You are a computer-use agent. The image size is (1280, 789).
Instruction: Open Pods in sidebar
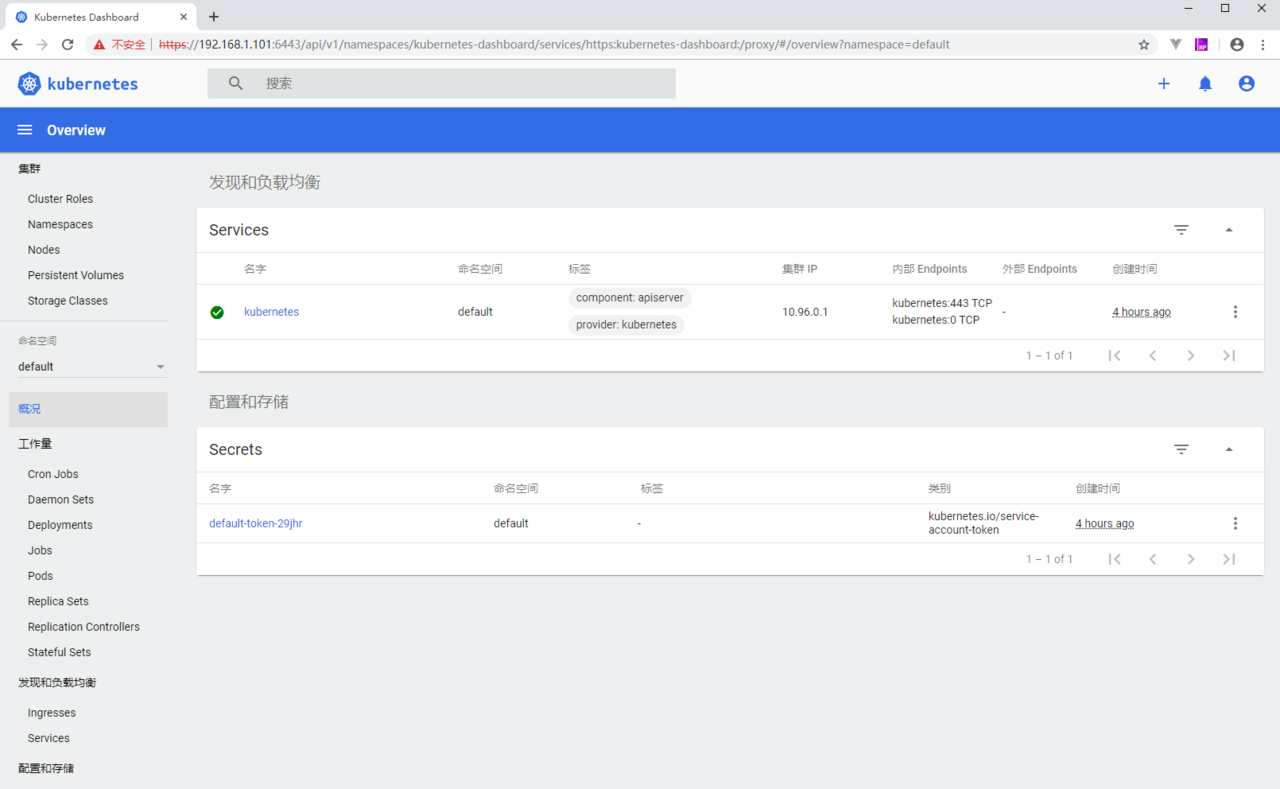point(41,576)
